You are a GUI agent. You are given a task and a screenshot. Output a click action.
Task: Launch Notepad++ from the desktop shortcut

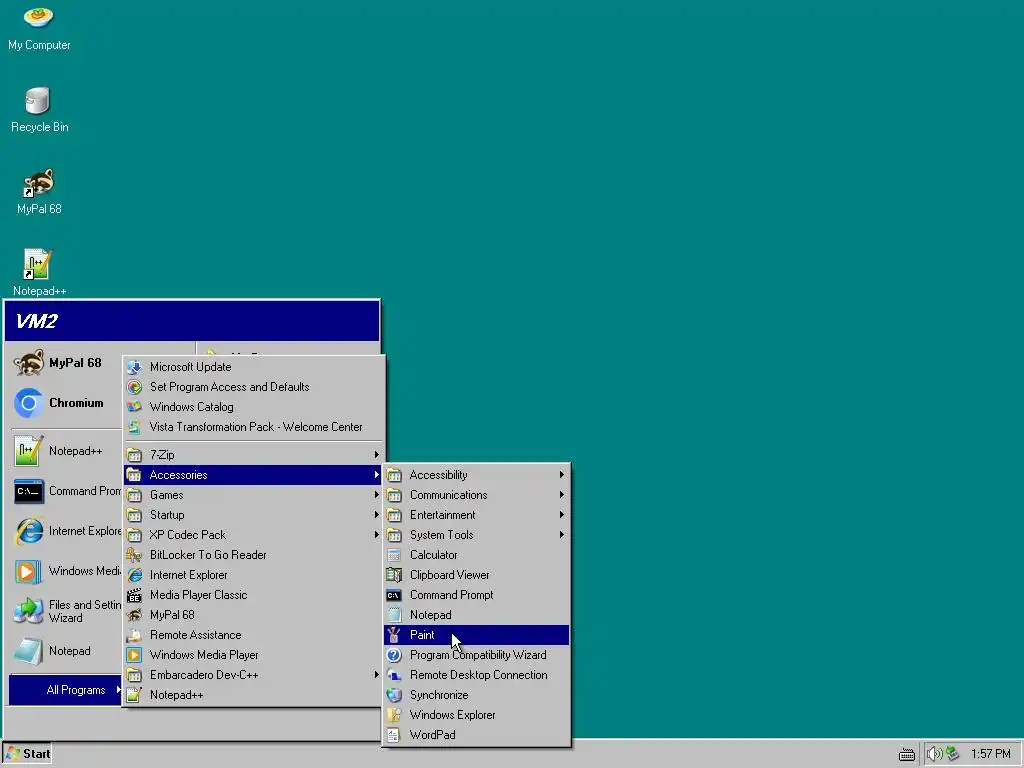[39, 273]
